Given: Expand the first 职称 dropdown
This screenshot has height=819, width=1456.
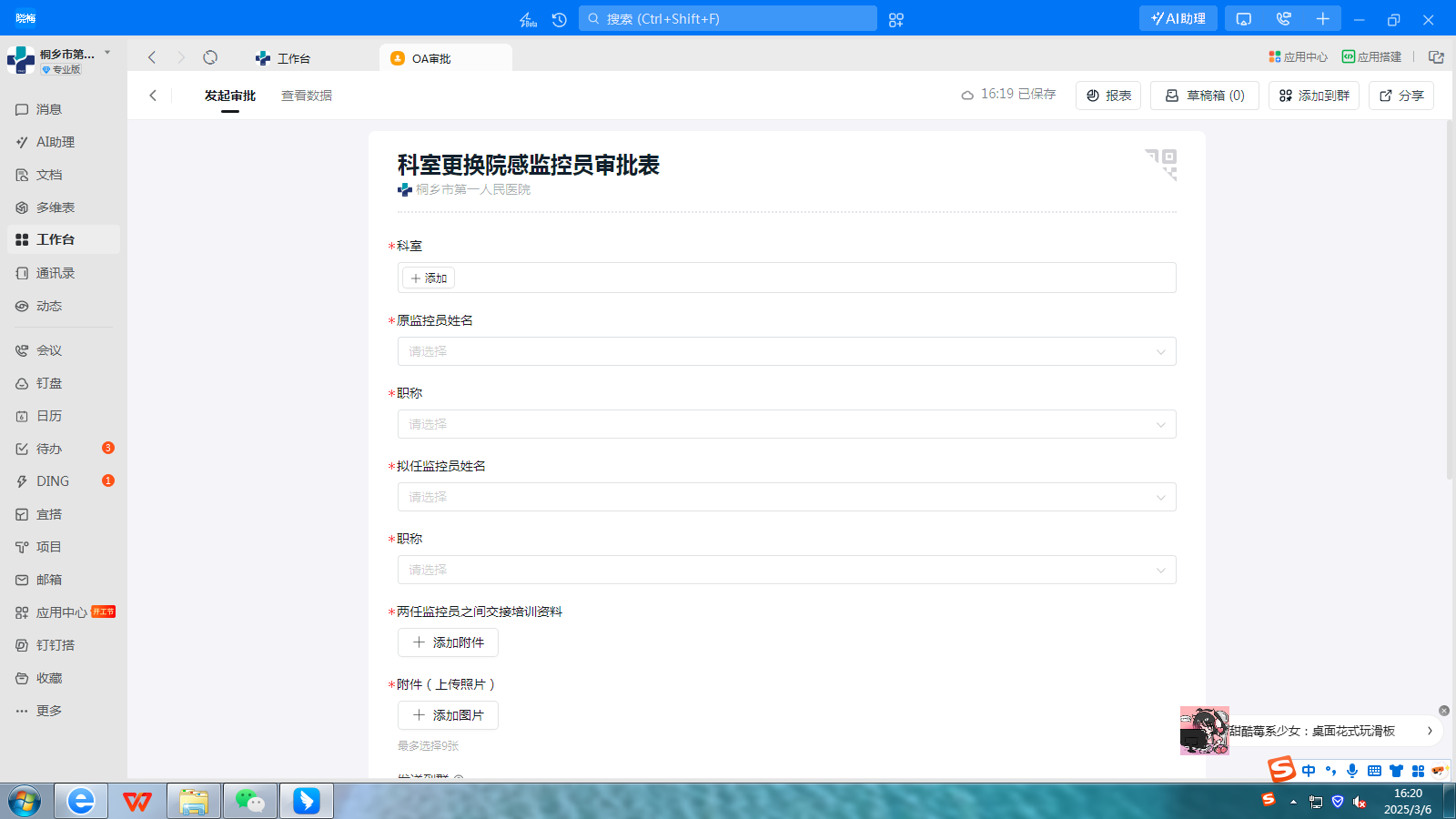Looking at the screenshot, I should click(787, 424).
